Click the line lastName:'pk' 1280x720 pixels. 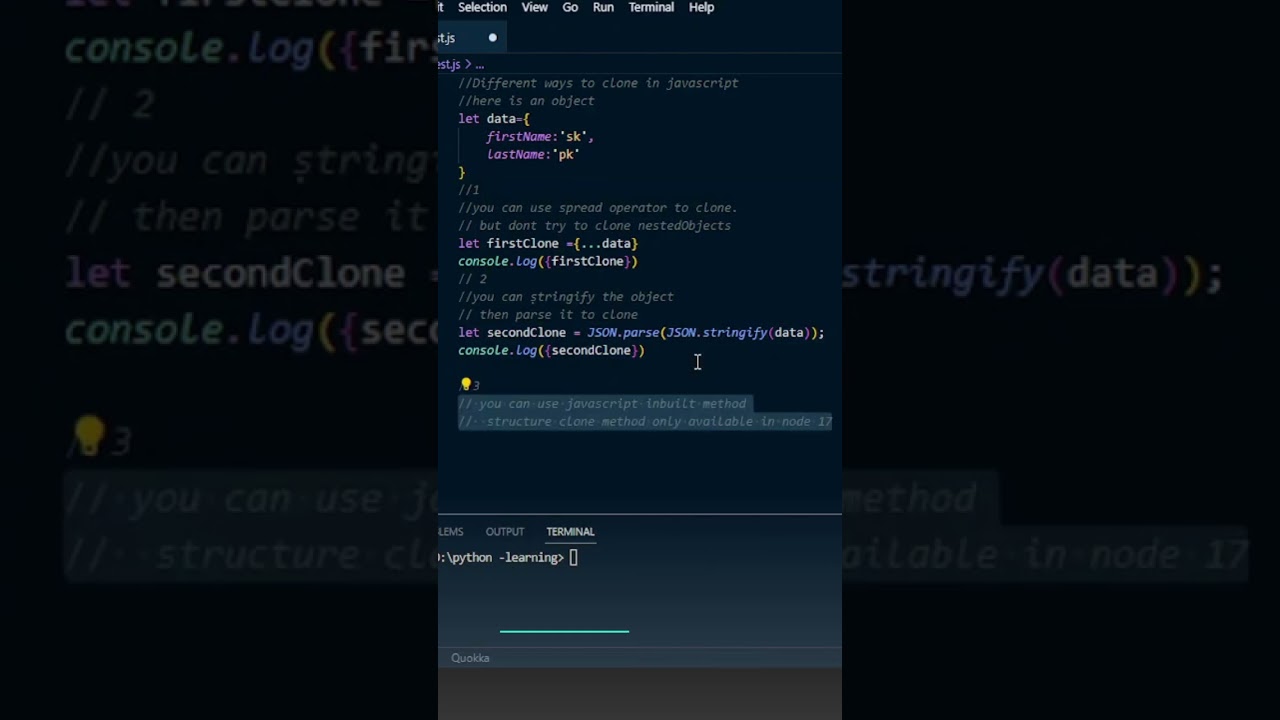(x=533, y=155)
